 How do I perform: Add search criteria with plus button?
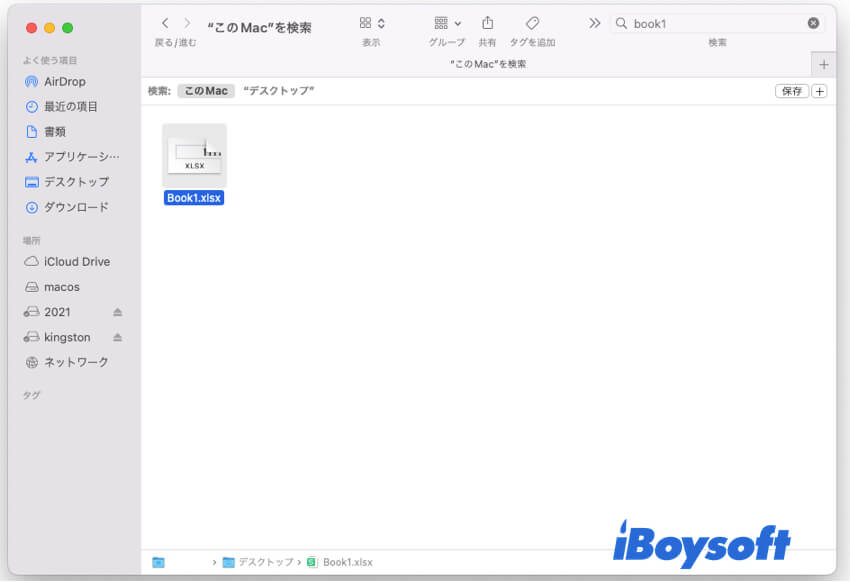pos(820,91)
